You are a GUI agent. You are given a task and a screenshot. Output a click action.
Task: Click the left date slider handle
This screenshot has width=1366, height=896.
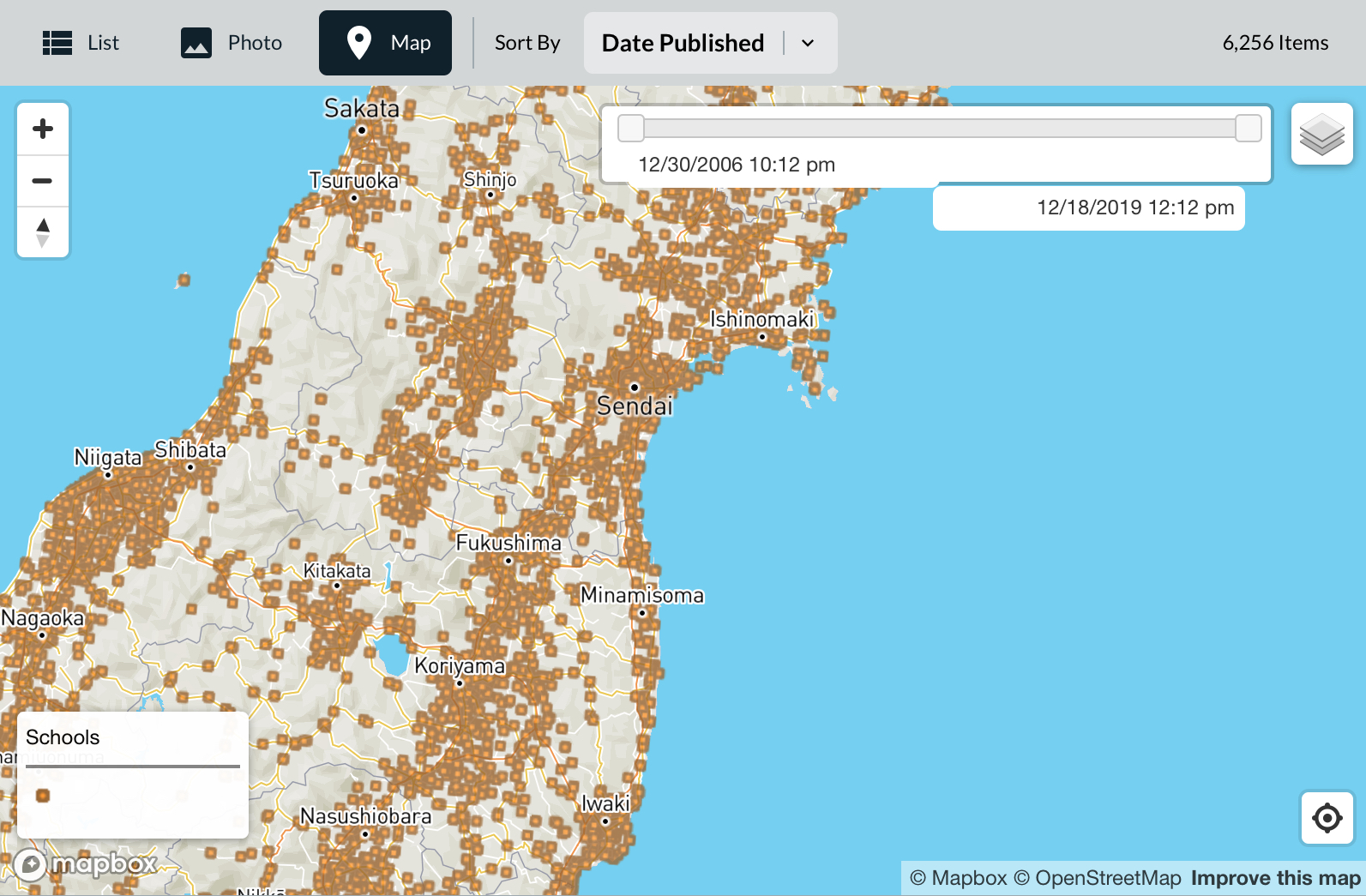631,129
